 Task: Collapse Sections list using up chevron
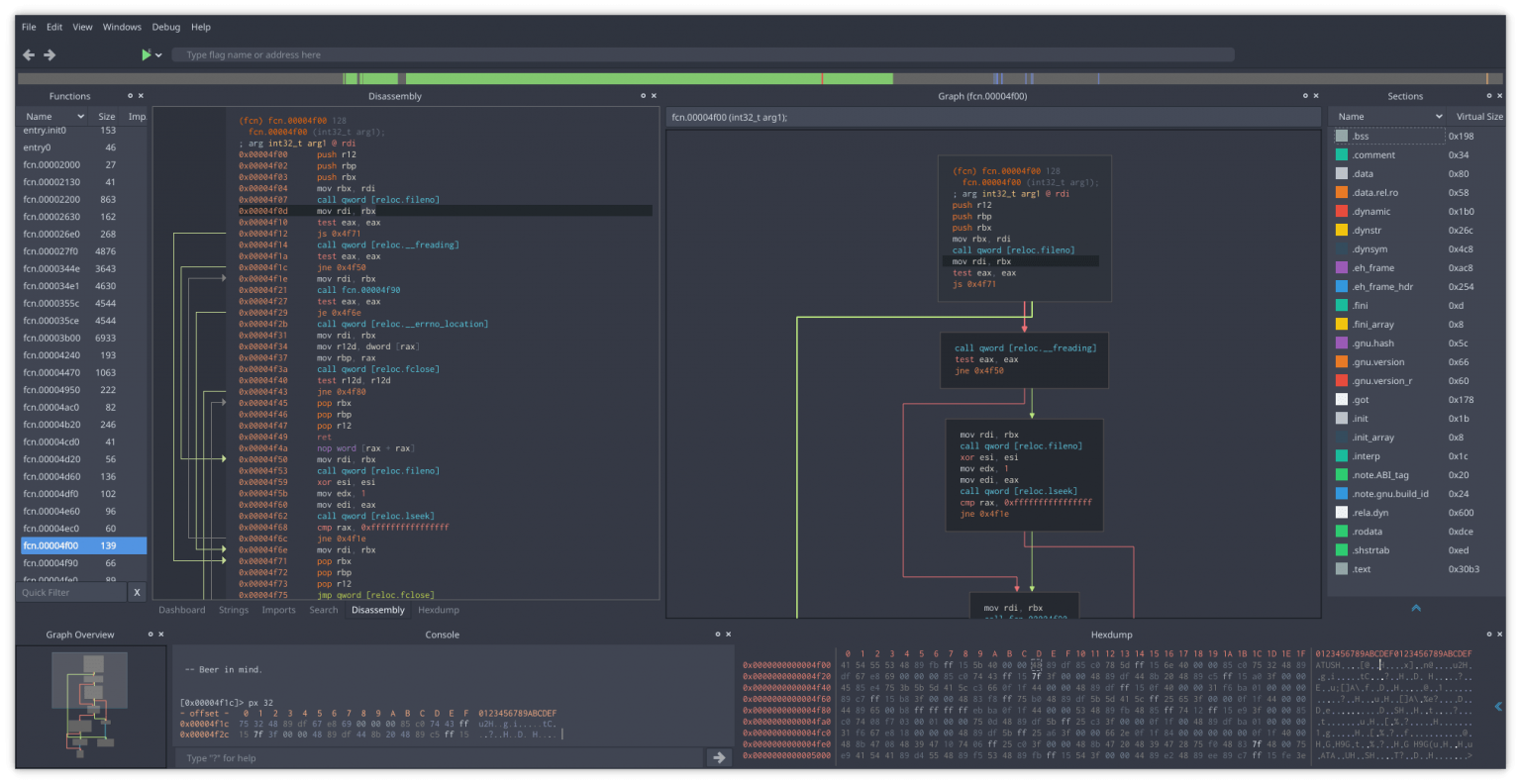tap(1415, 608)
